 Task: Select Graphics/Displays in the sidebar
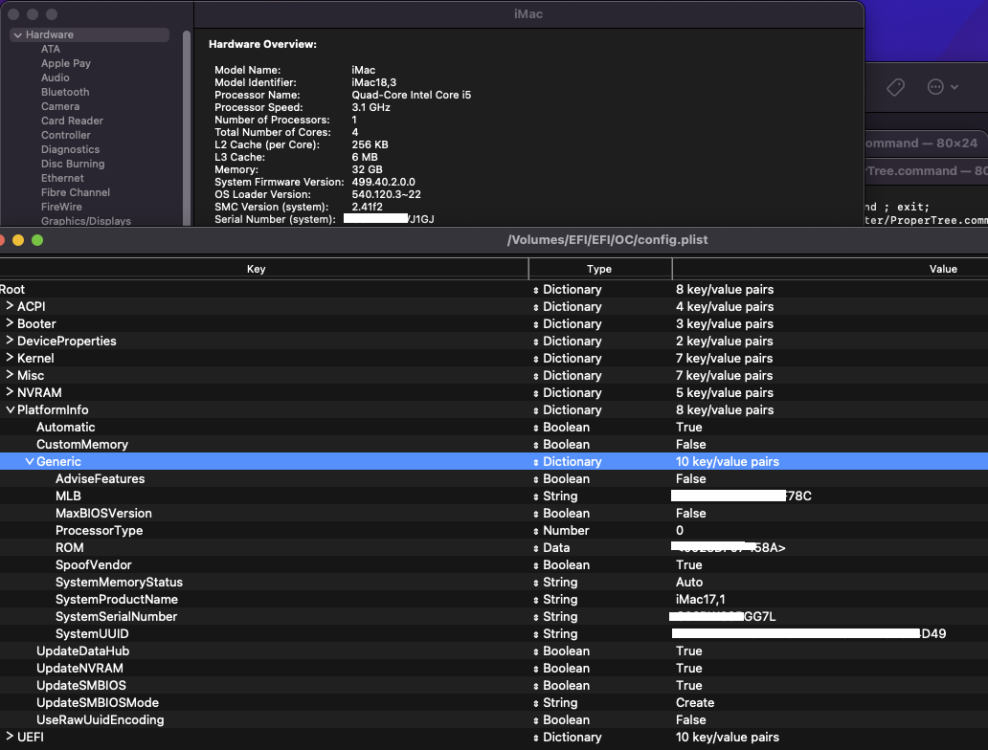click(x=86, y=221)
